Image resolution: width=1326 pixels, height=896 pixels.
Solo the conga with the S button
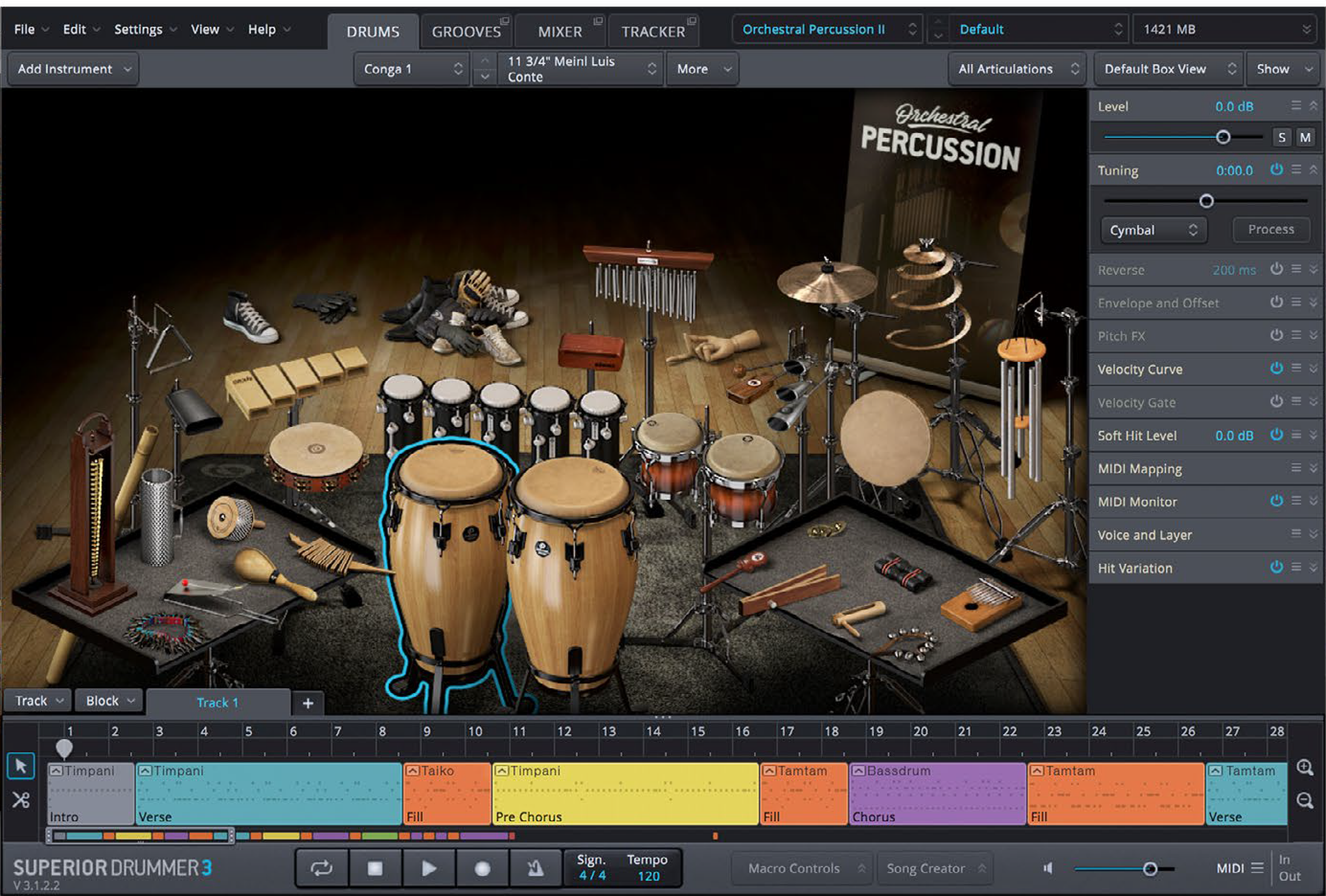1281,137
